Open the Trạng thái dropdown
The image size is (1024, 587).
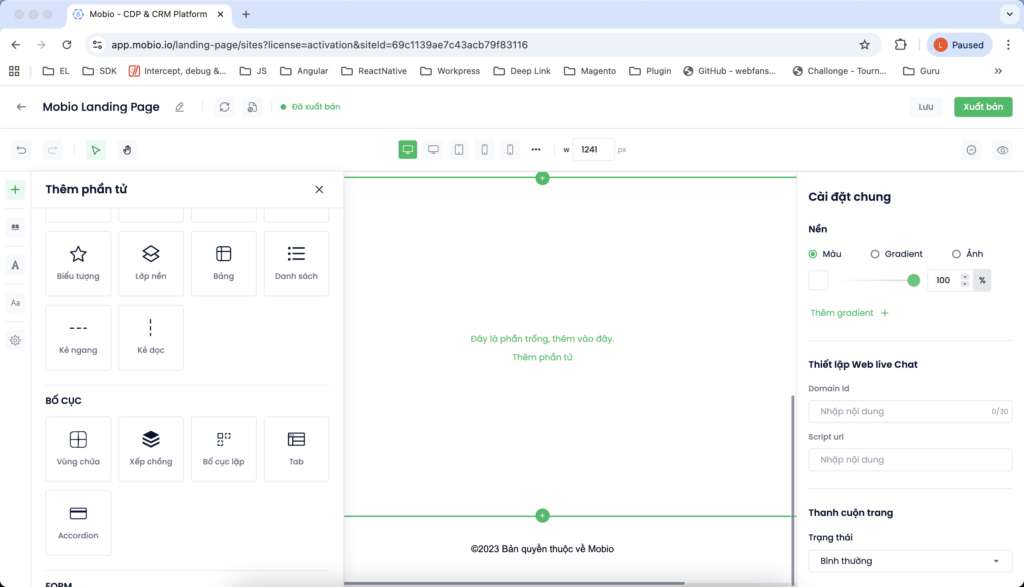(x=910, y=561)
